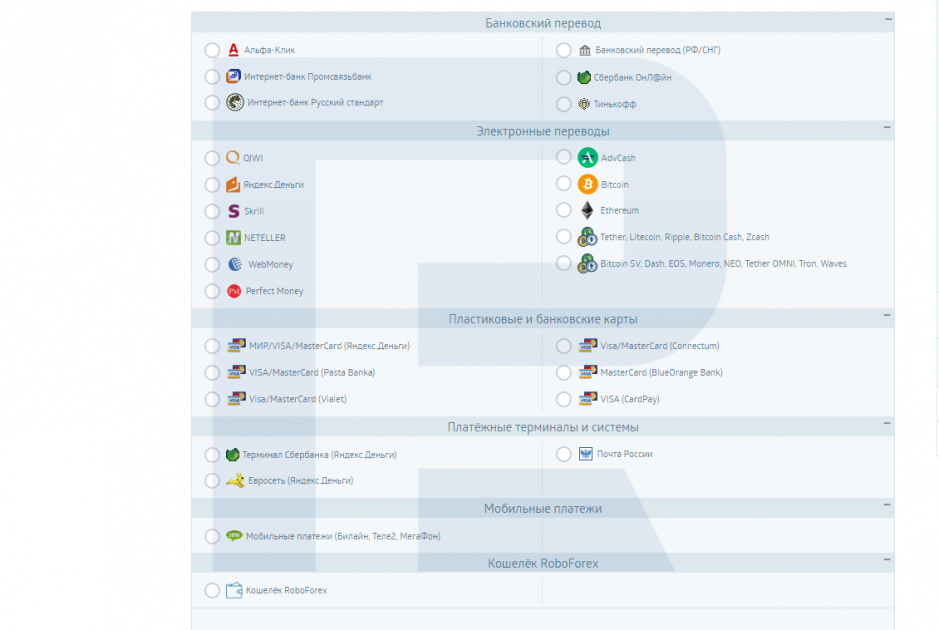Click the Почта России logo
This screenshot has width=939, height=630.
(585, 454)
